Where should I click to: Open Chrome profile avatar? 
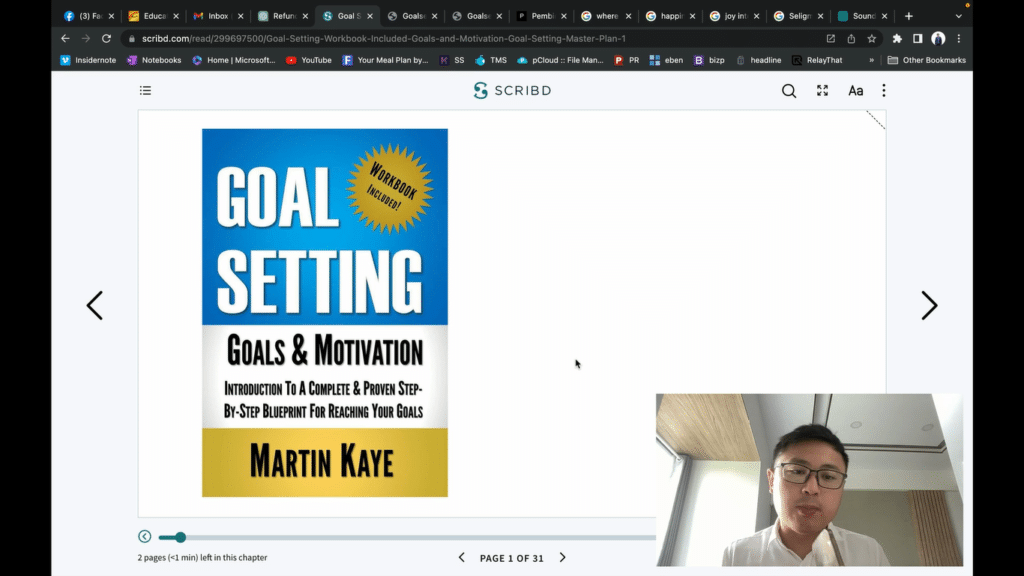coord(938,39)
